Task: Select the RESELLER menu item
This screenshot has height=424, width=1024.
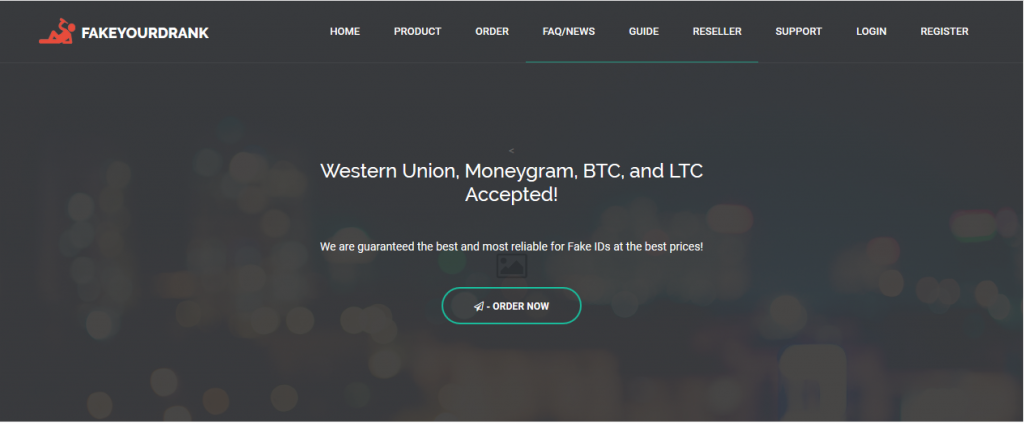Action: [717, 31]
